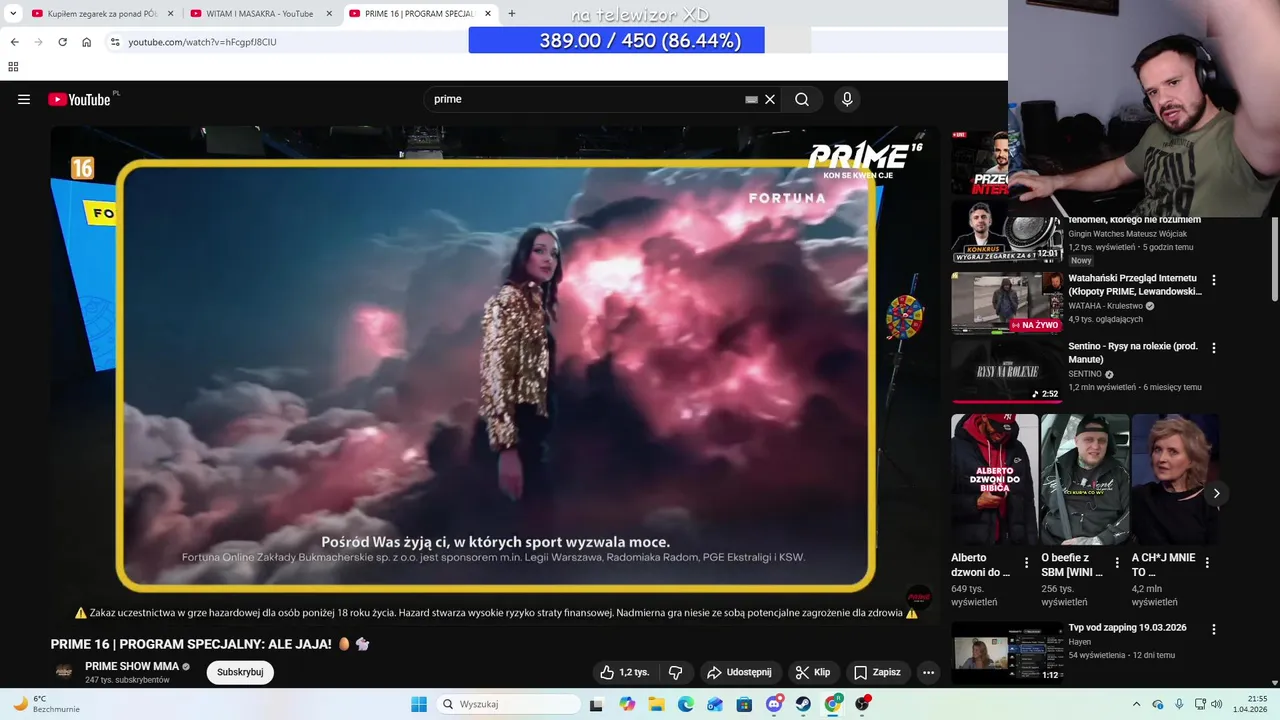Show next shorts with right chevron
Viewport: 1280px width, 720px height.
1216,493
